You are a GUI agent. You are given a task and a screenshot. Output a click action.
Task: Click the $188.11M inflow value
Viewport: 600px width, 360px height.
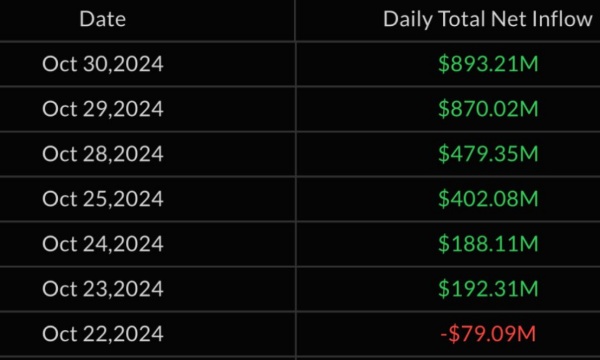click(488, 244)
